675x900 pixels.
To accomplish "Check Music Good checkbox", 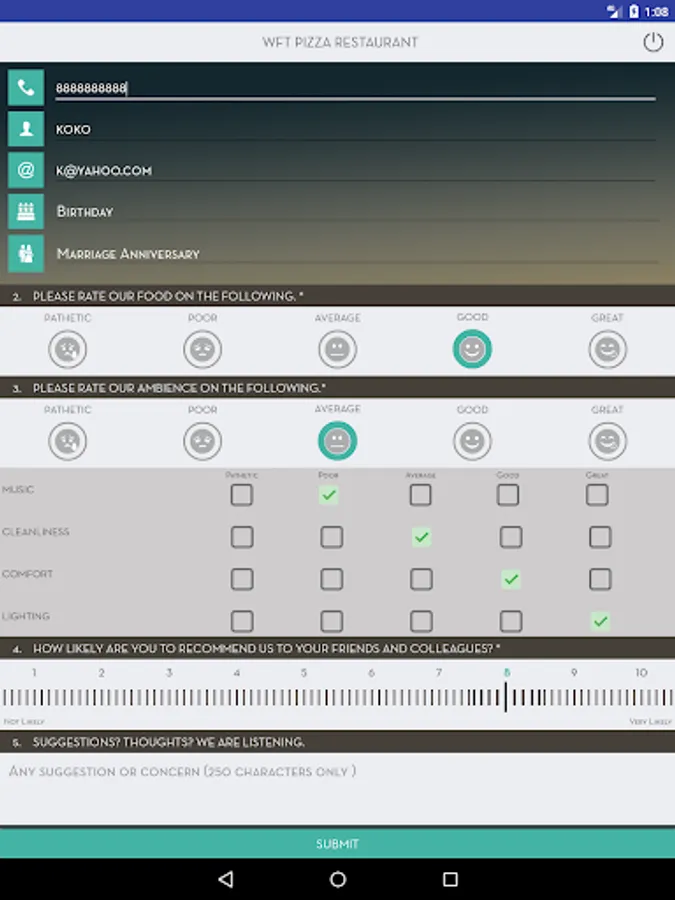I will tap(508, 495).
